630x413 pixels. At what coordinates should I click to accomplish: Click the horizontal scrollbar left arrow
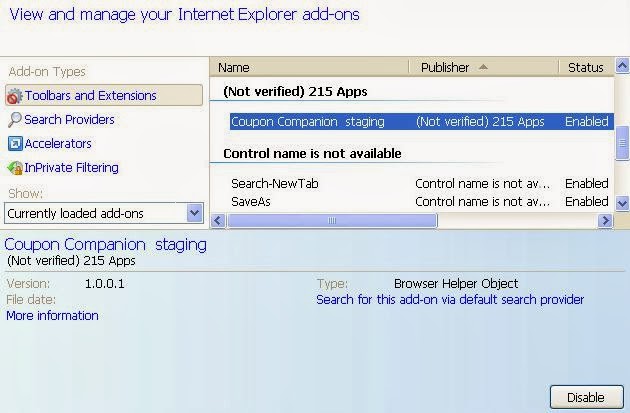(x=218, y=221)
